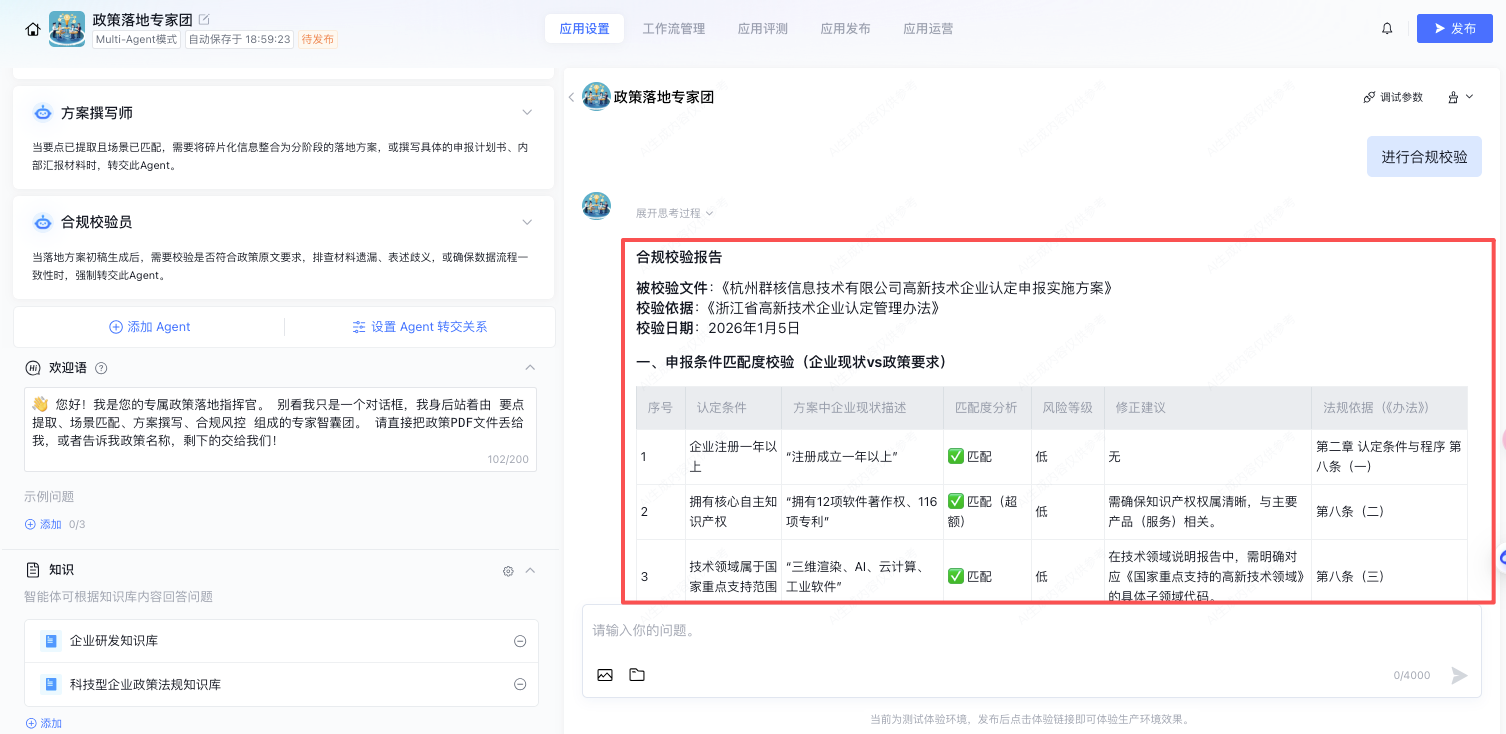This screenshot has width=1506, height=734.
Task: Click the folder upload icon in chat input
Action: [637, 675]
